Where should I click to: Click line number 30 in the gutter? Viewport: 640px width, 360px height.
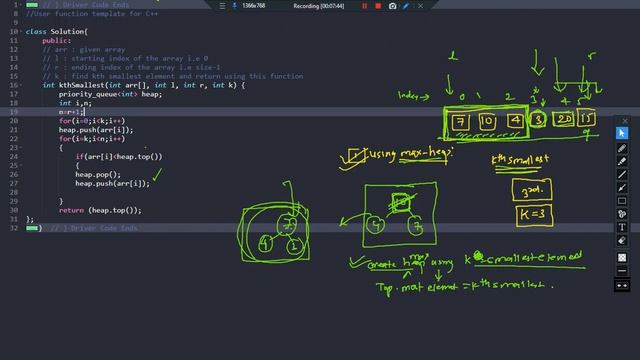click(14, 210)
